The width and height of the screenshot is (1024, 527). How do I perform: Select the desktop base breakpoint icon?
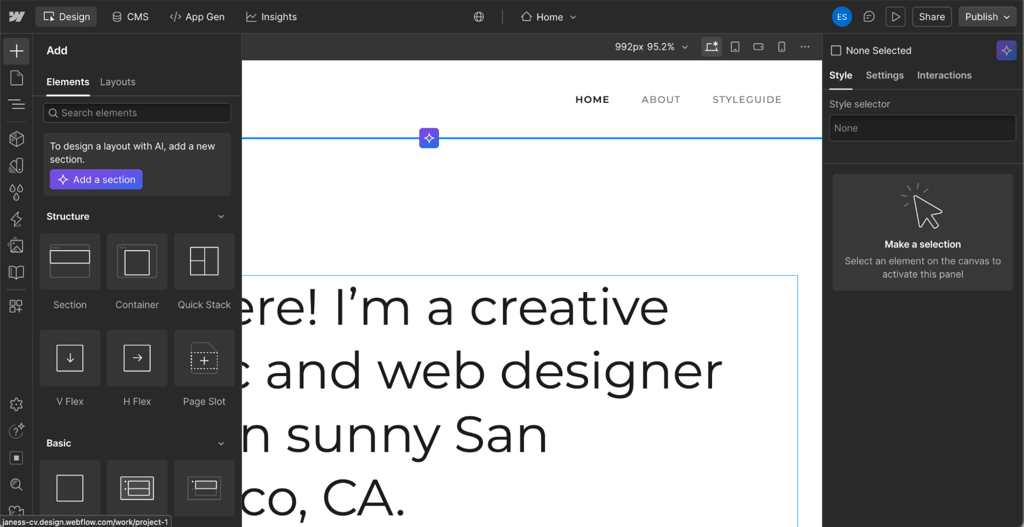[x=711, y=47]
